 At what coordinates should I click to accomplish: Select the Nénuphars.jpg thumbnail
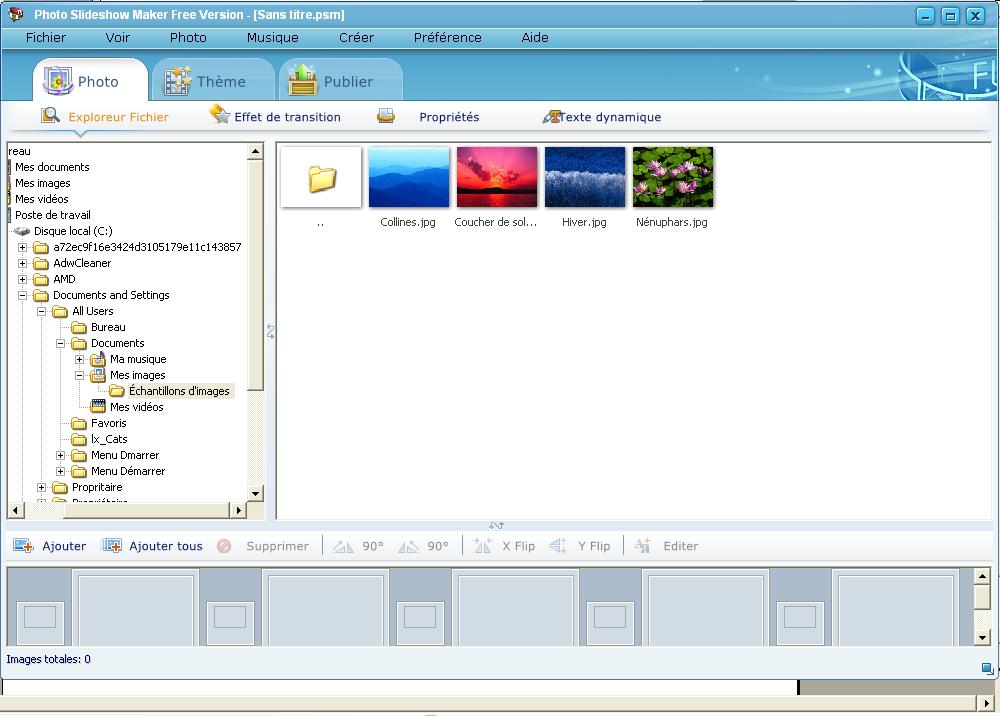point(672,178)
